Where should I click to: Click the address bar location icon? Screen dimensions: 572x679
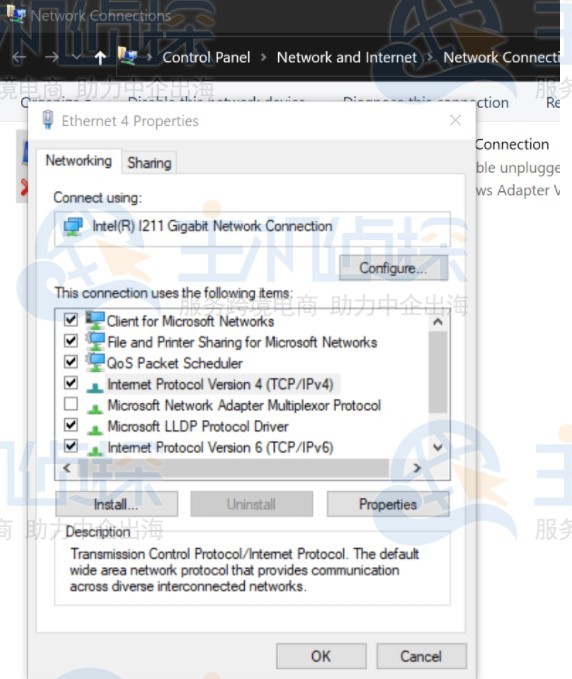click(x=127, y=56)
